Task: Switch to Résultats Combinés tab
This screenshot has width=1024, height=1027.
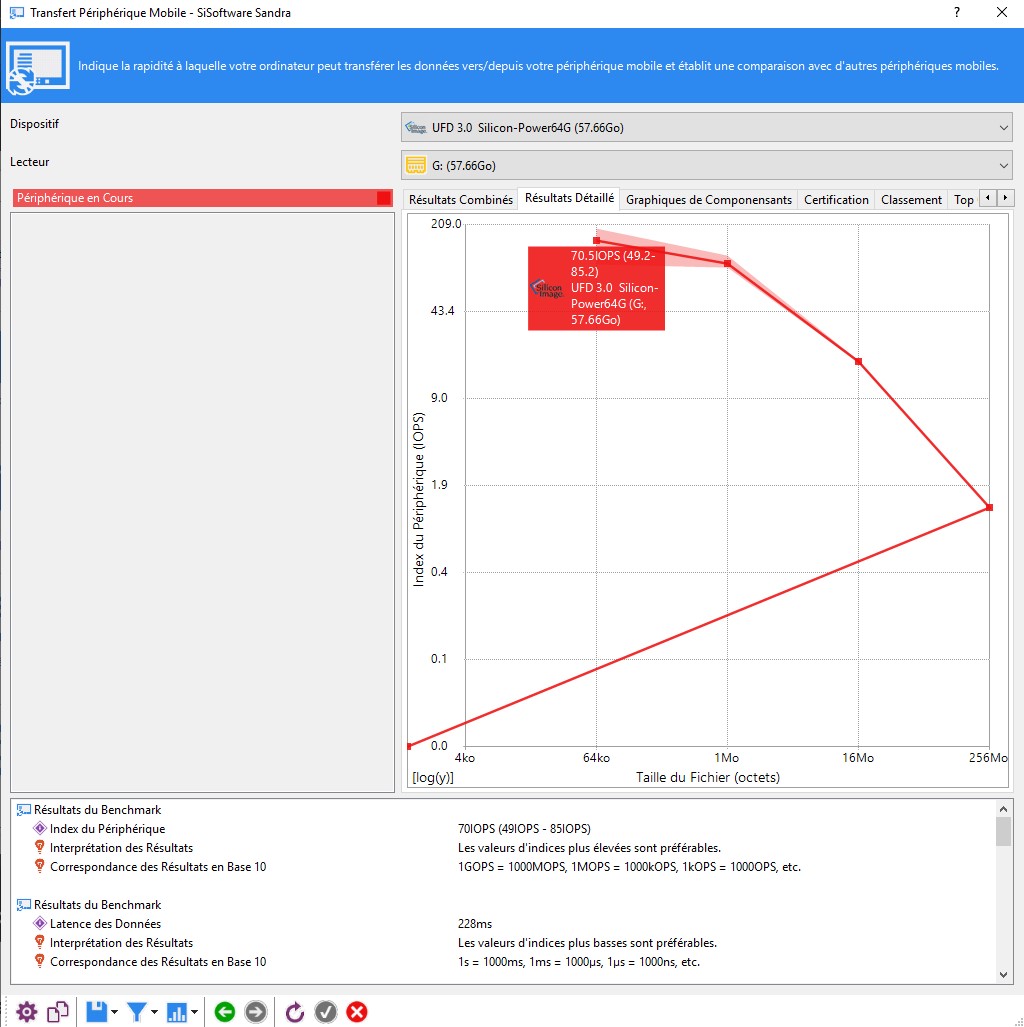Action: pos(460,199)
